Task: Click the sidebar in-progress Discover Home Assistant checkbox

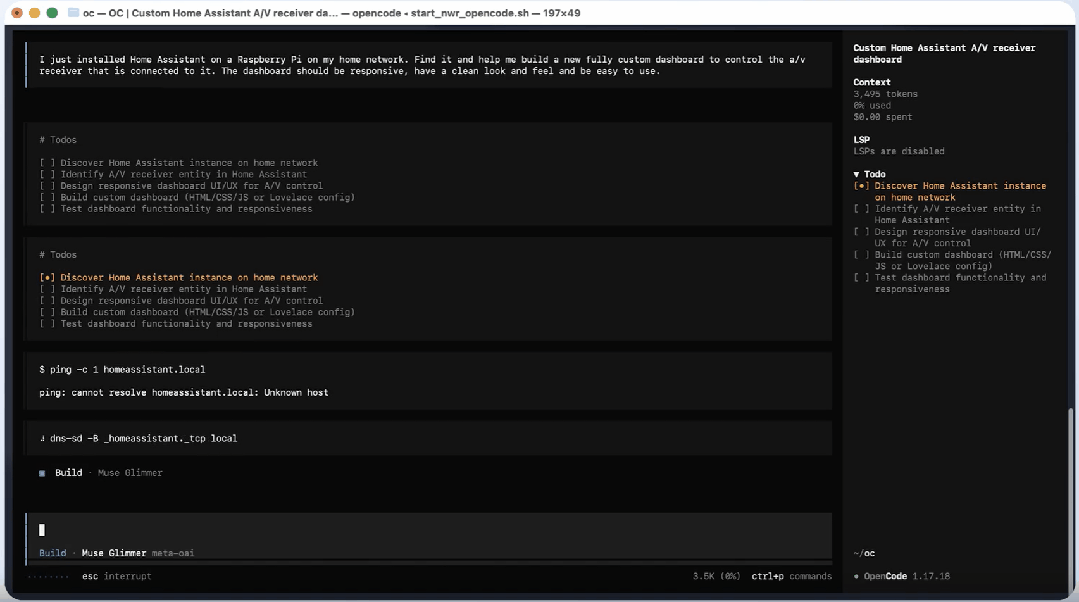Action: (x=861, y=186)
